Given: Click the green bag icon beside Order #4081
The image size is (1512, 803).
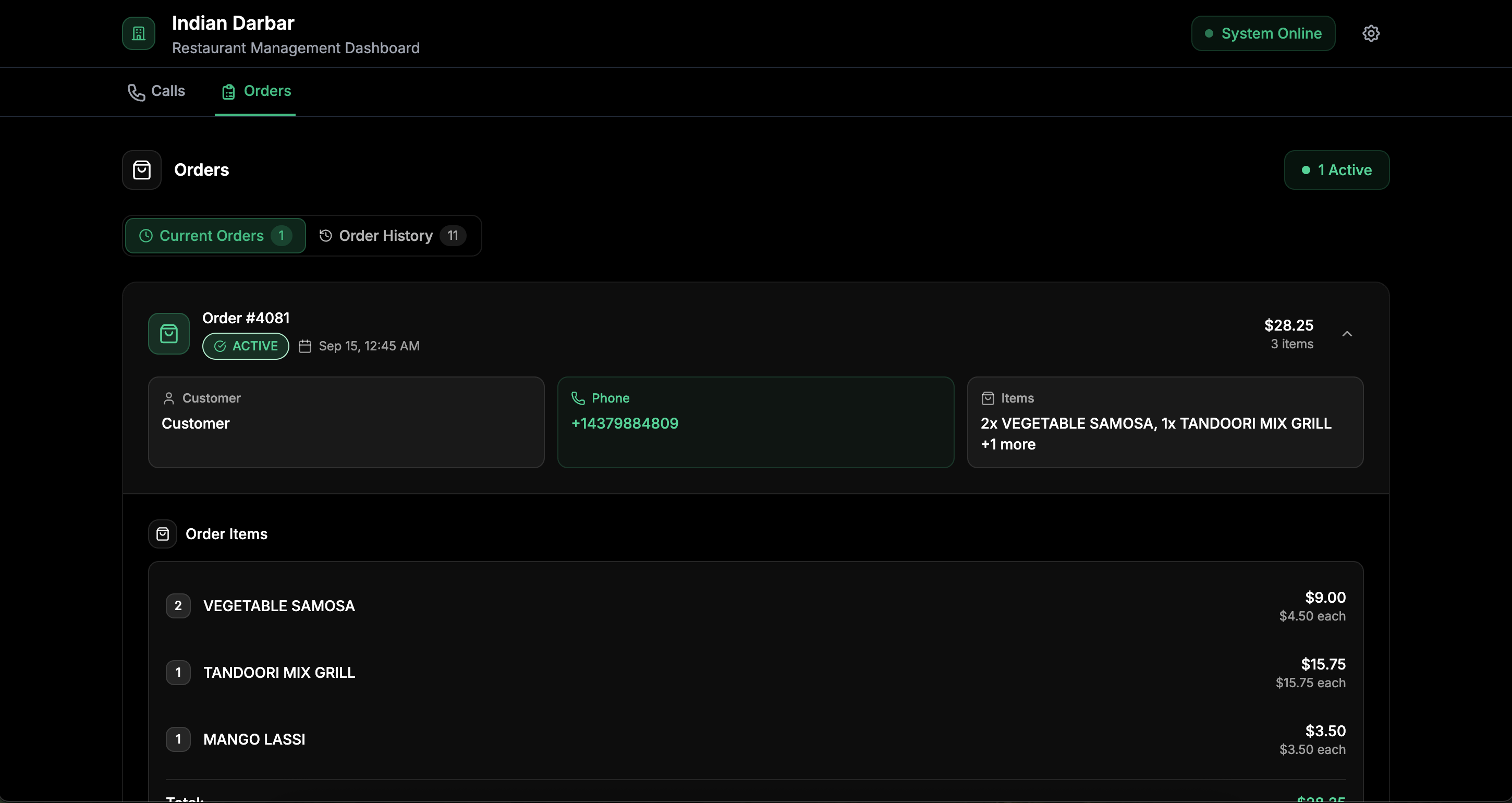Looking at the screenshot, I should click(169, 333).
